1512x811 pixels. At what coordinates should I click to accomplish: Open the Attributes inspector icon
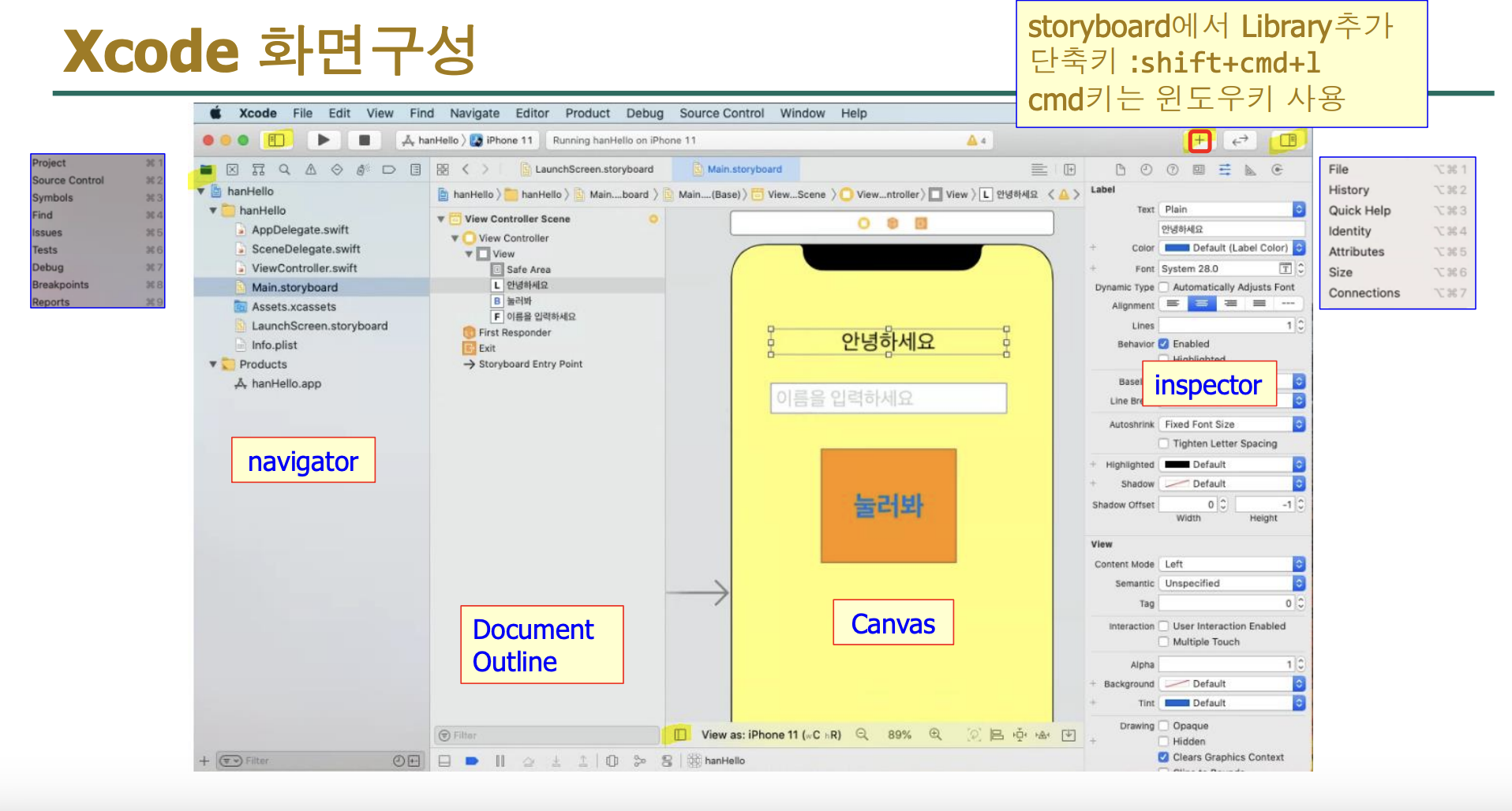click(x=1225, y=170)
